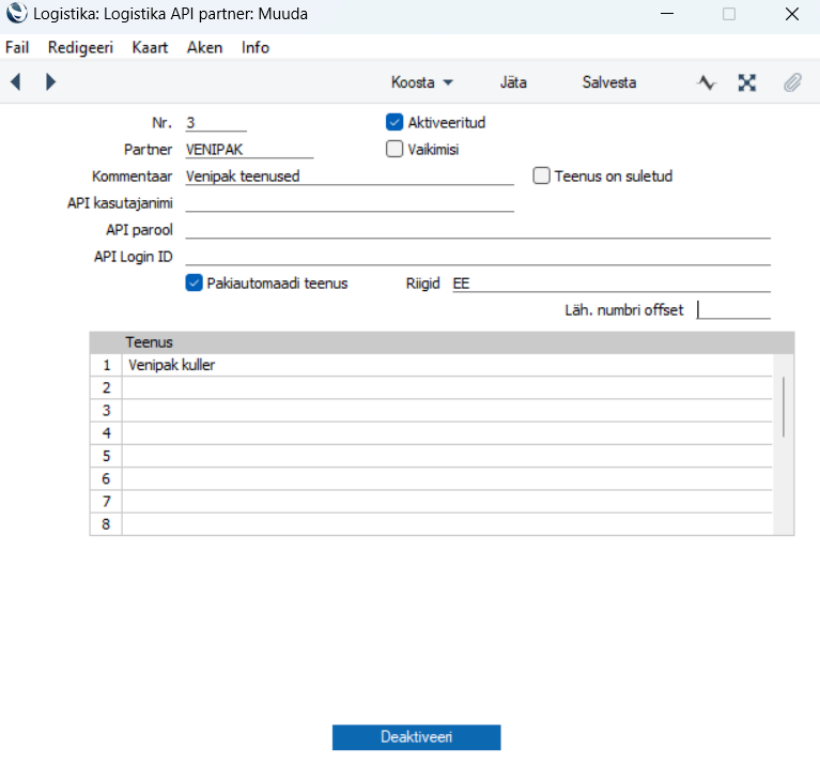Screen dimensions: 820x765
Task: Click row number 5 in the table
Action: click(106, 456)
